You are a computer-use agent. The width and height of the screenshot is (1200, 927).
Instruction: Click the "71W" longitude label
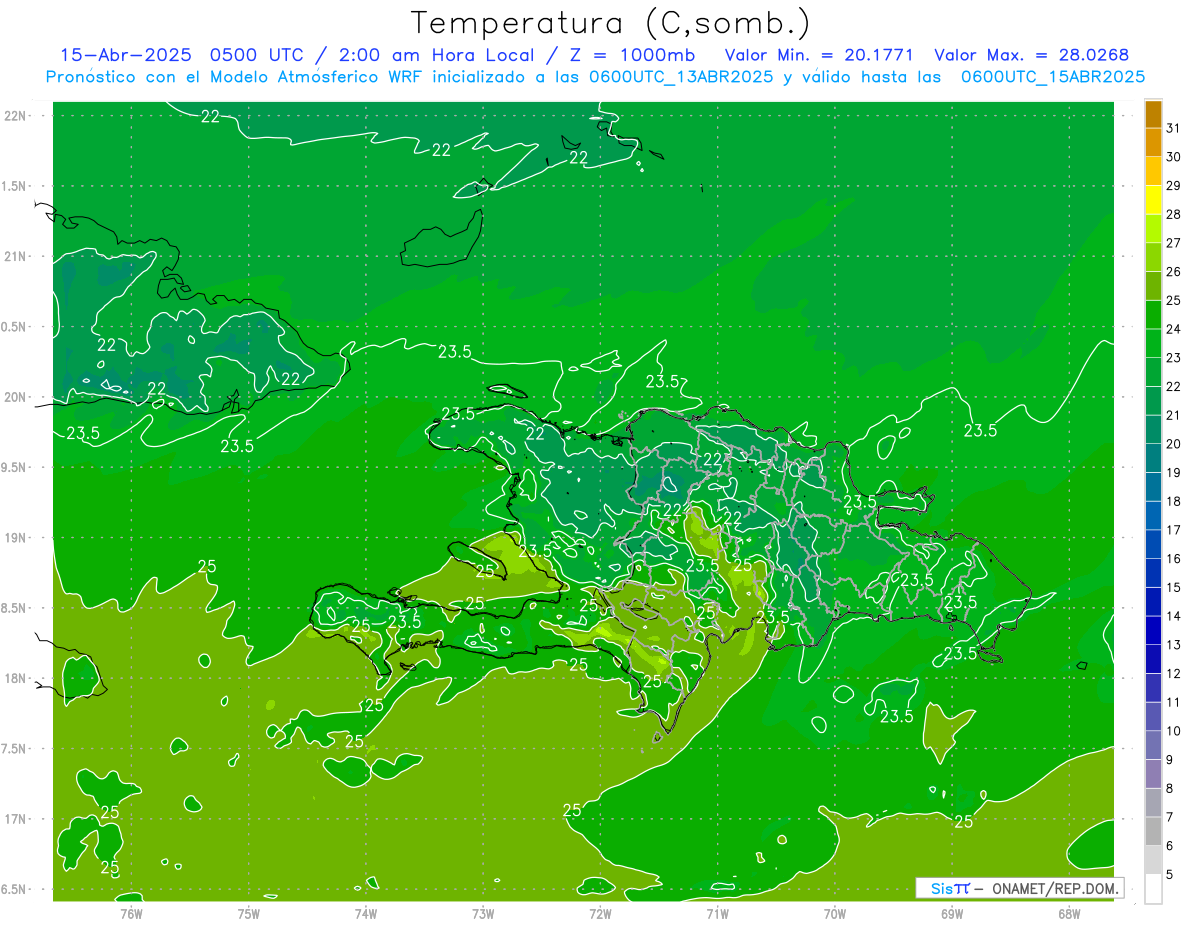pos(717,913)
